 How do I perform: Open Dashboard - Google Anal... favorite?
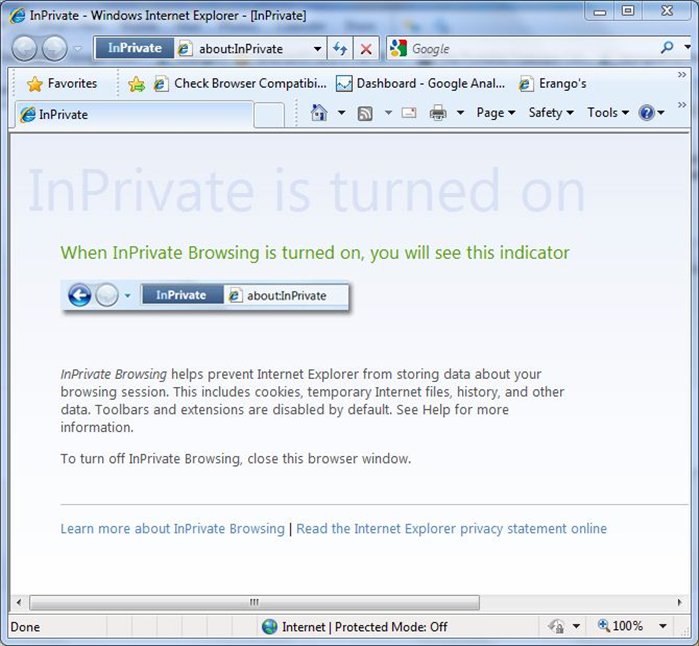pyautogui.click(x=420, y=83)
